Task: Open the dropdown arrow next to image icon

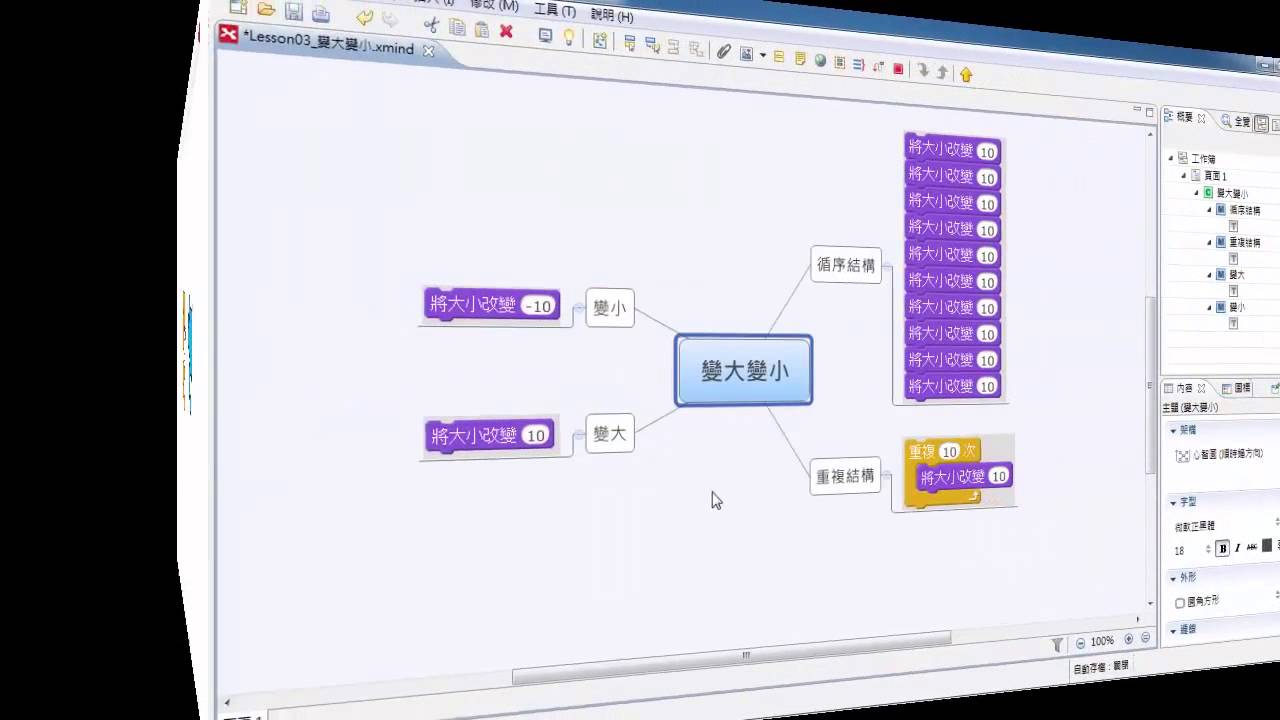Action: [x=763, y=56]
